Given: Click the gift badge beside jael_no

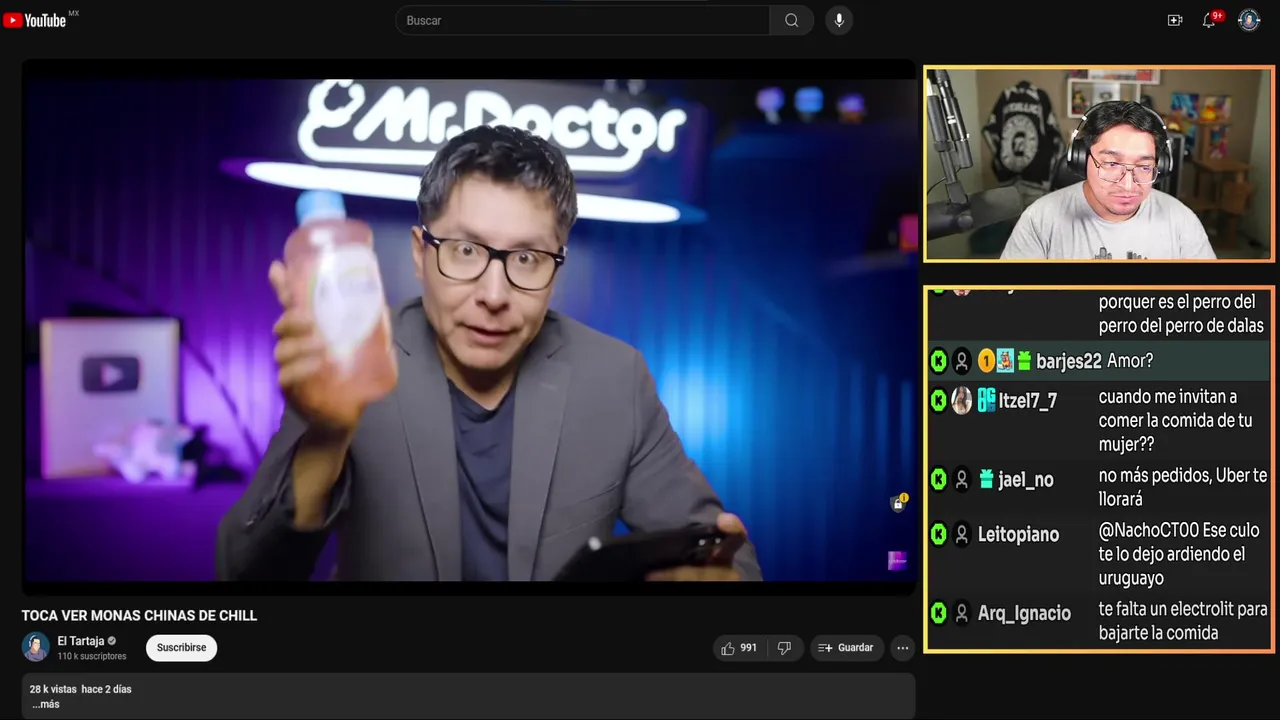Looking at the screenshot, I should coord(986,480).
